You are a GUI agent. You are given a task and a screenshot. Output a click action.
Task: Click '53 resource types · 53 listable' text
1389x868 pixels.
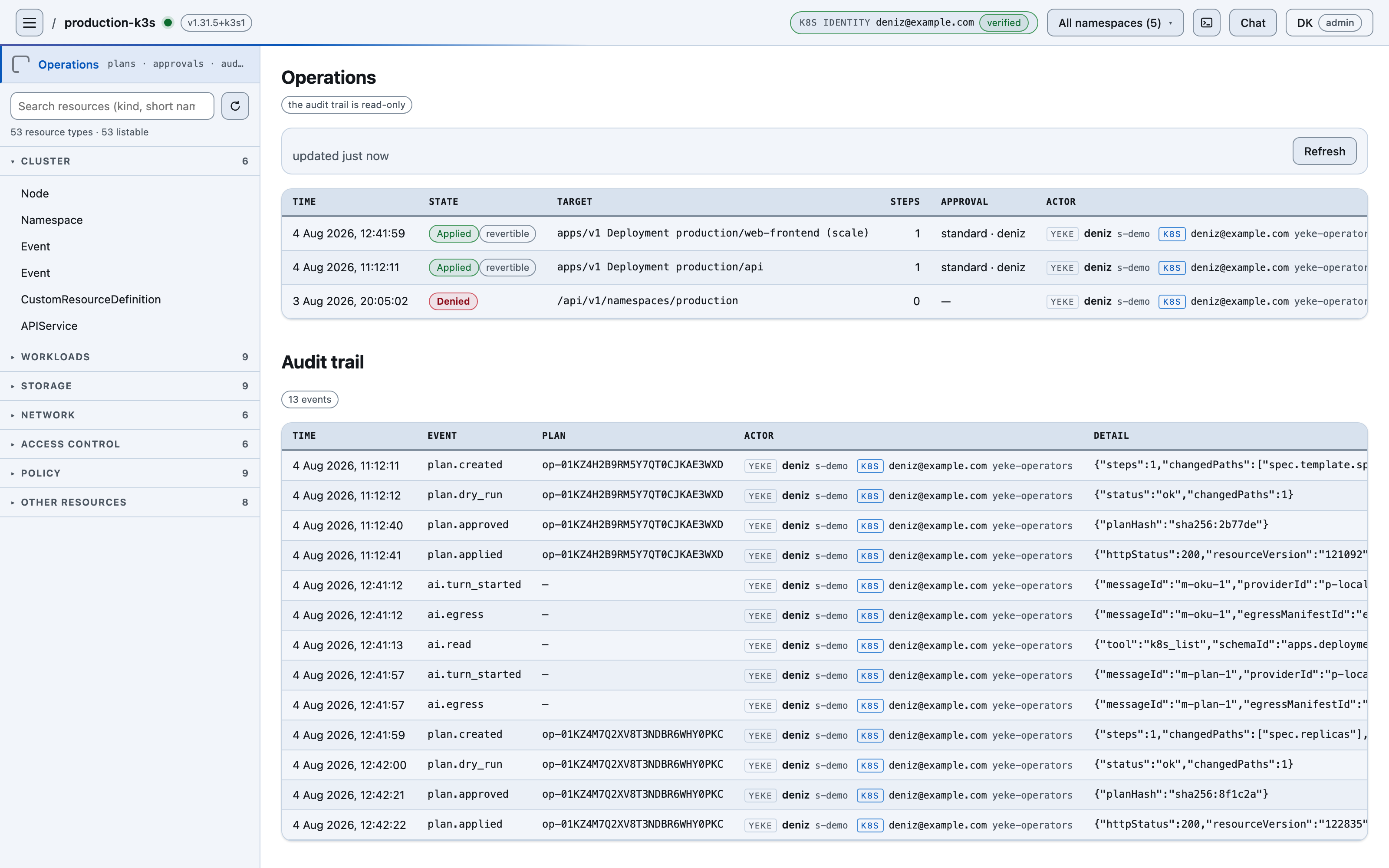[79, 132]
